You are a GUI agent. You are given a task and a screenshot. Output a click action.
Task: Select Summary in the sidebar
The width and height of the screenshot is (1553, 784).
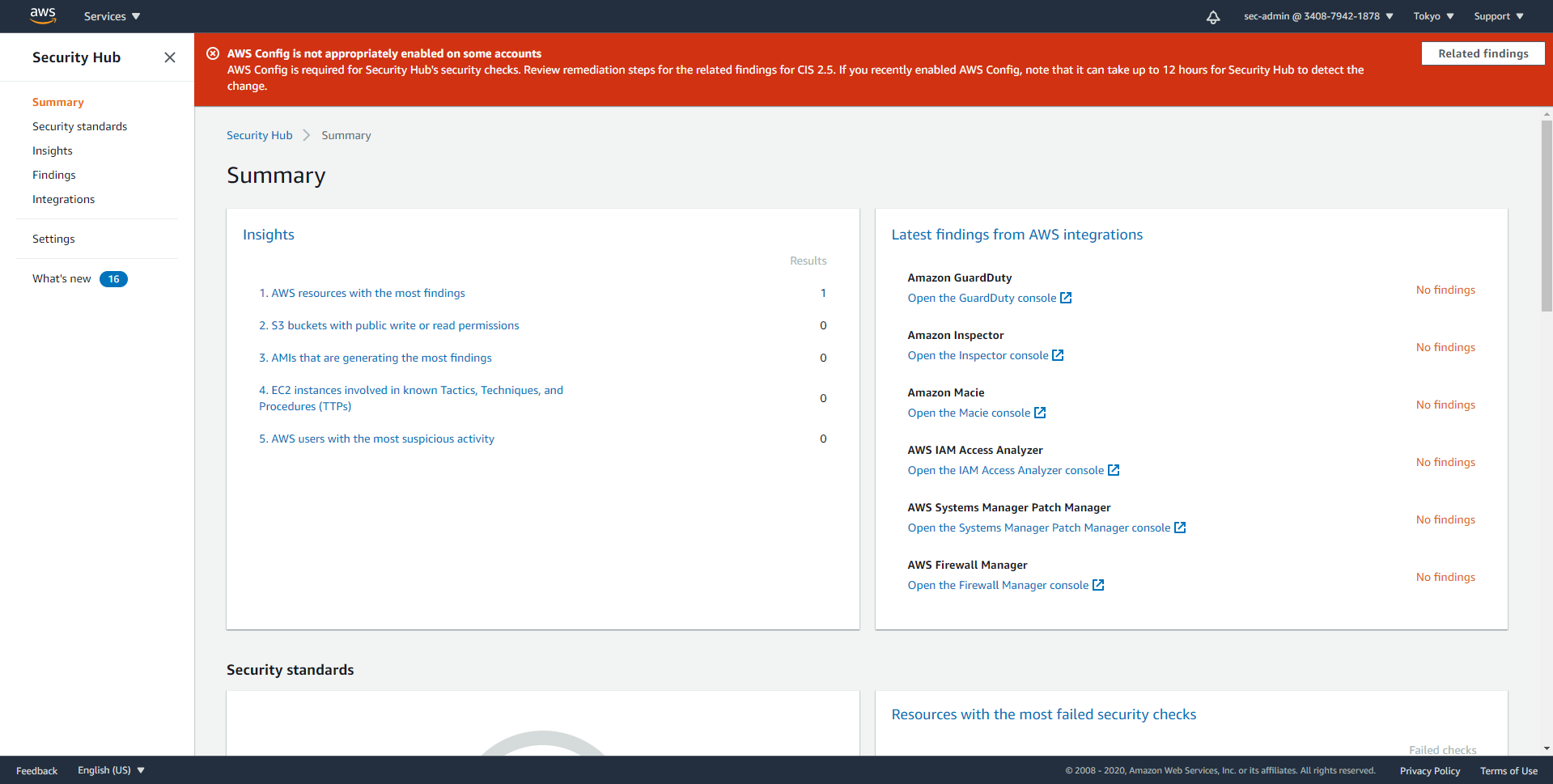58,102
